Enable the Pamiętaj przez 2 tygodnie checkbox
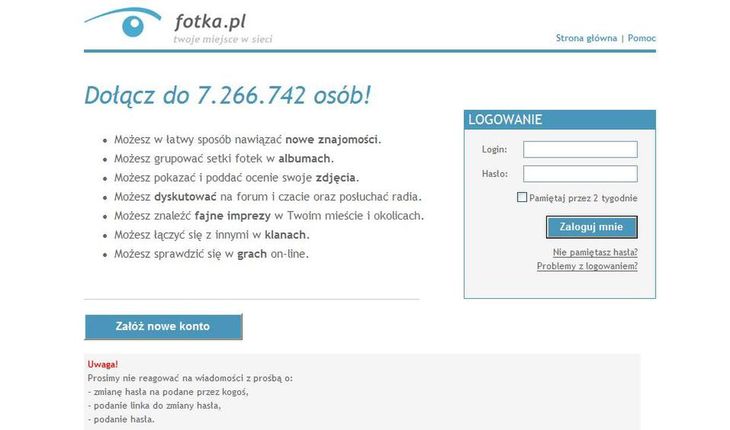Image resolution: width=730 pixels, height=430 pixels. (522, 197)
